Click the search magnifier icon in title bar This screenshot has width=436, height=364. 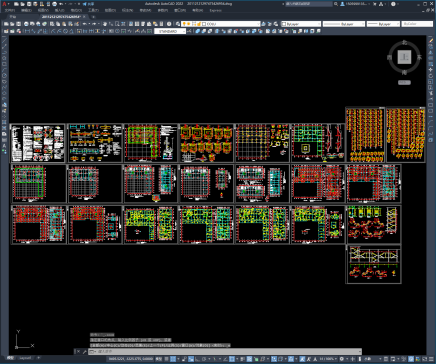coord(336,4)
